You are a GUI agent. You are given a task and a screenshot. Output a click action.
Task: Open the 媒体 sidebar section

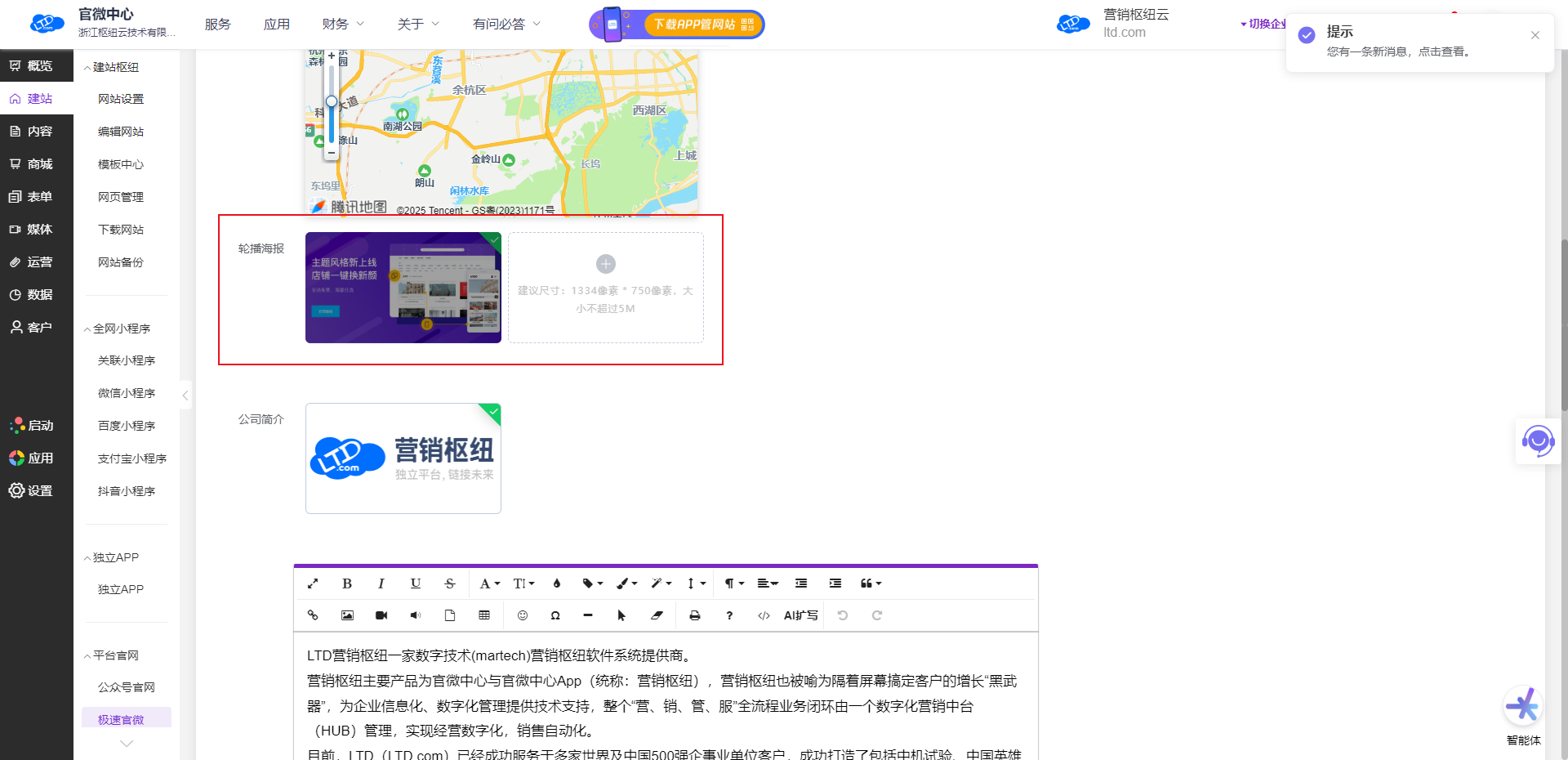(37, 229)
